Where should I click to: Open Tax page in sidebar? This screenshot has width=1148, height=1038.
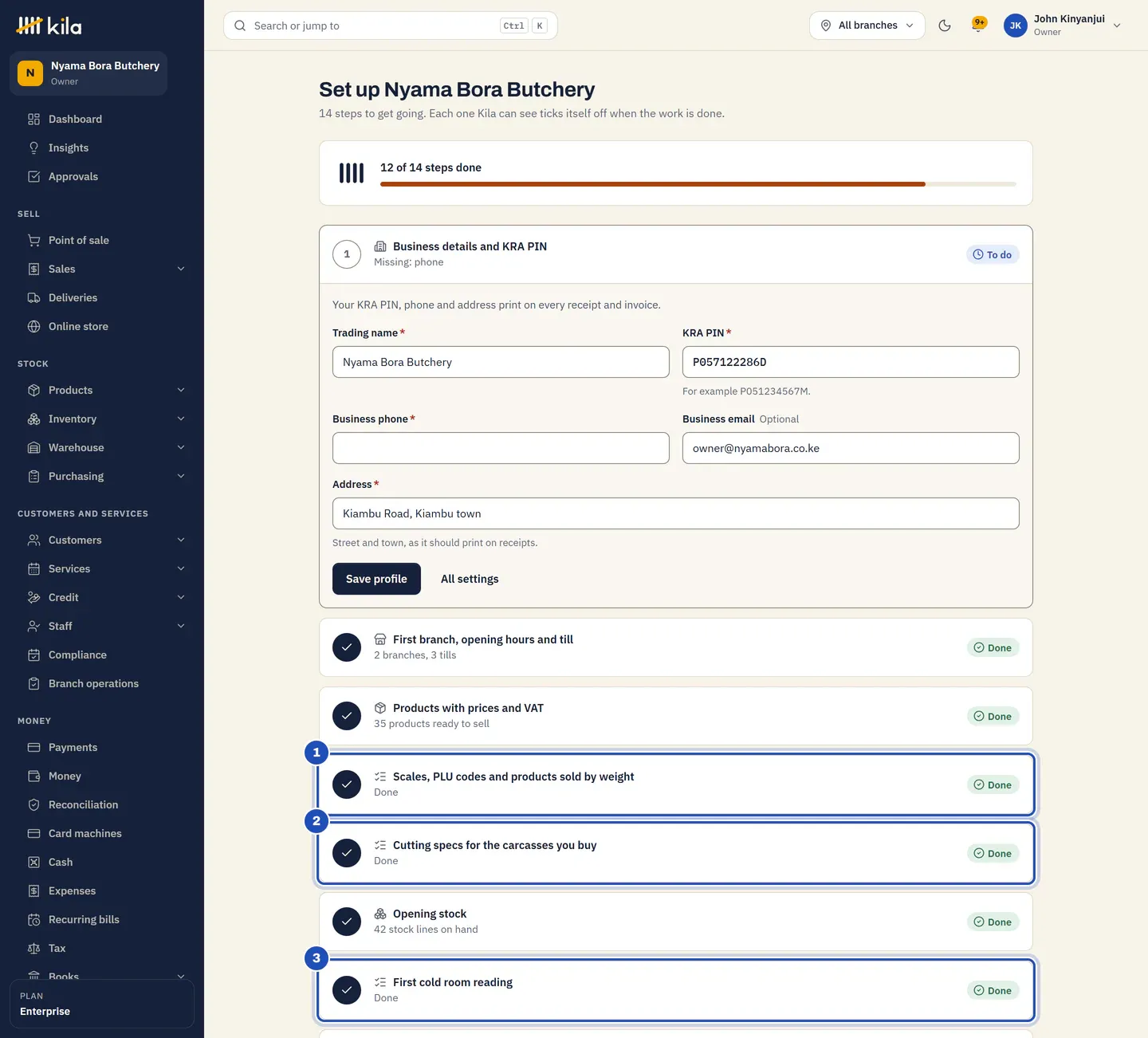tap(102, 948)
